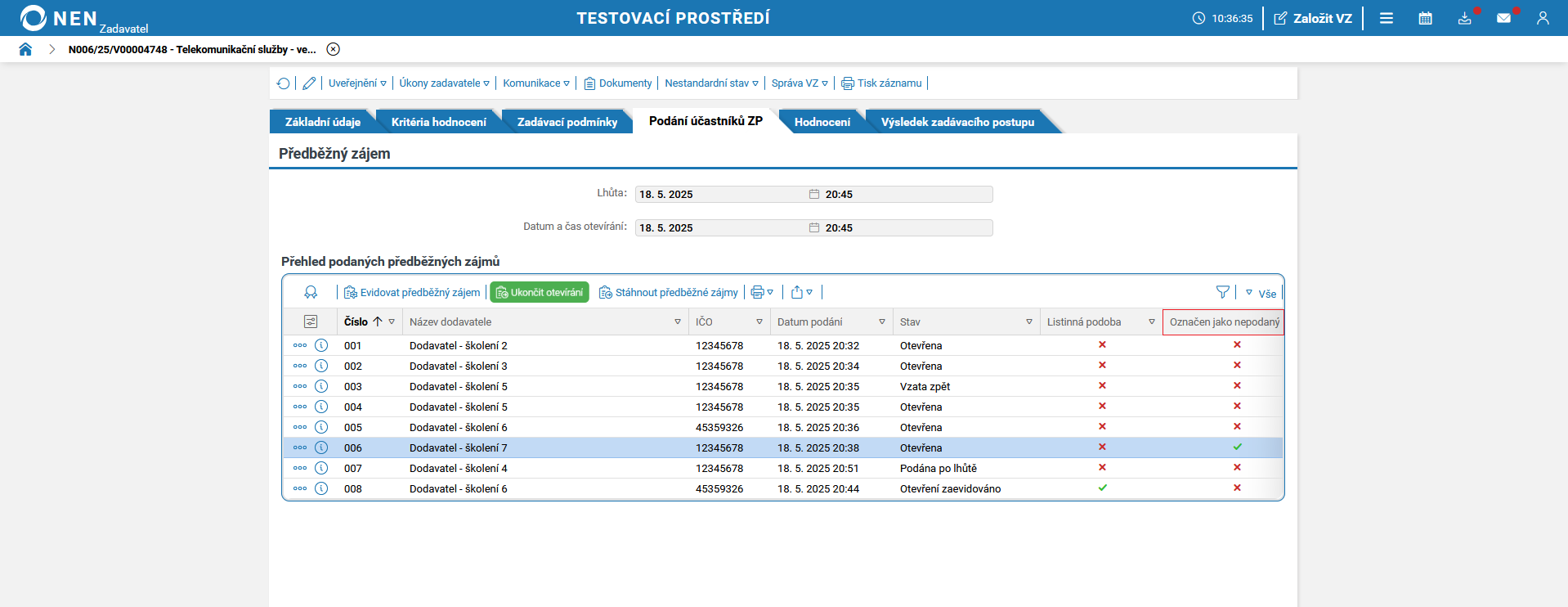Open the messages envelope icon

click(1503, 18)
